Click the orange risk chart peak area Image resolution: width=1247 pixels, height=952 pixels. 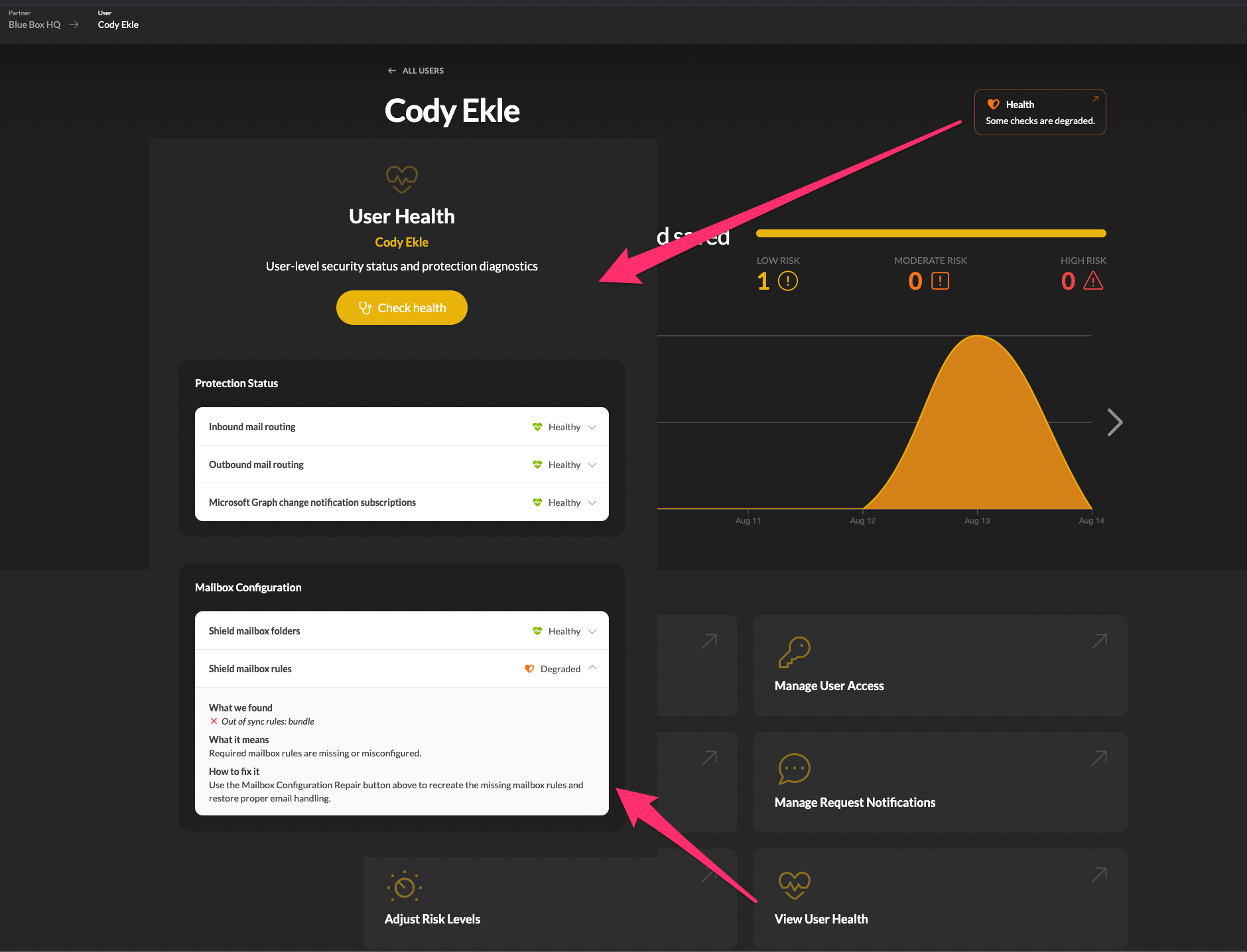[978, 424]
